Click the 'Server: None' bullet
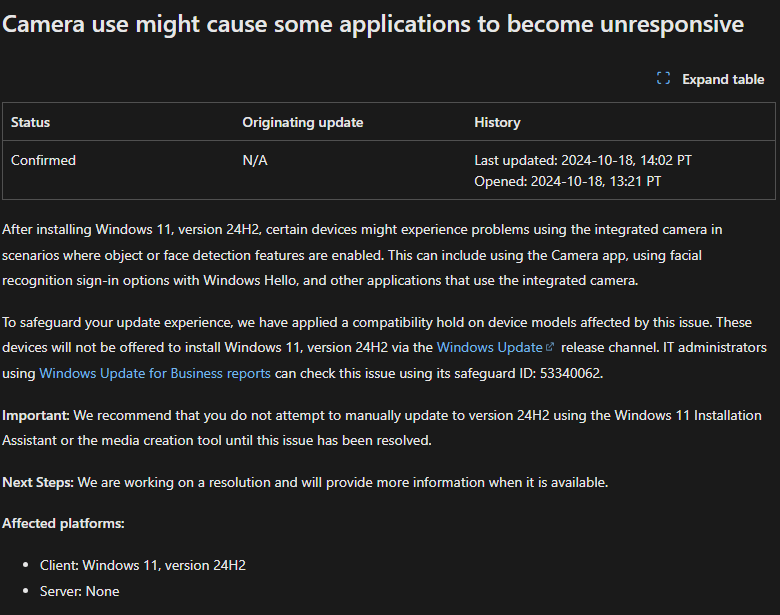This screenshot has width=780, height=615. [x=80, y=591]
